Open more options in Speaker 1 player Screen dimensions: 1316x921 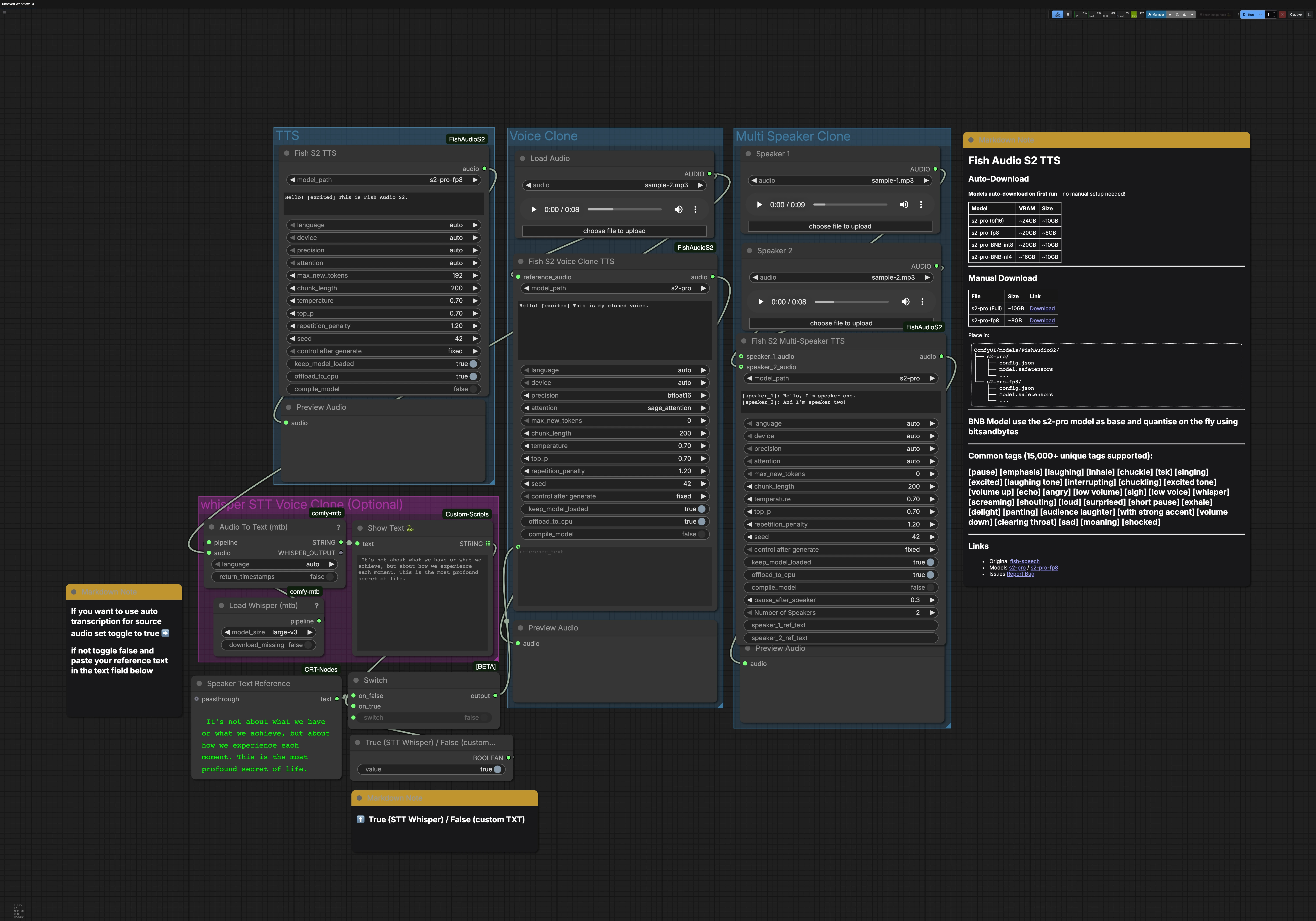coord(921,205)
